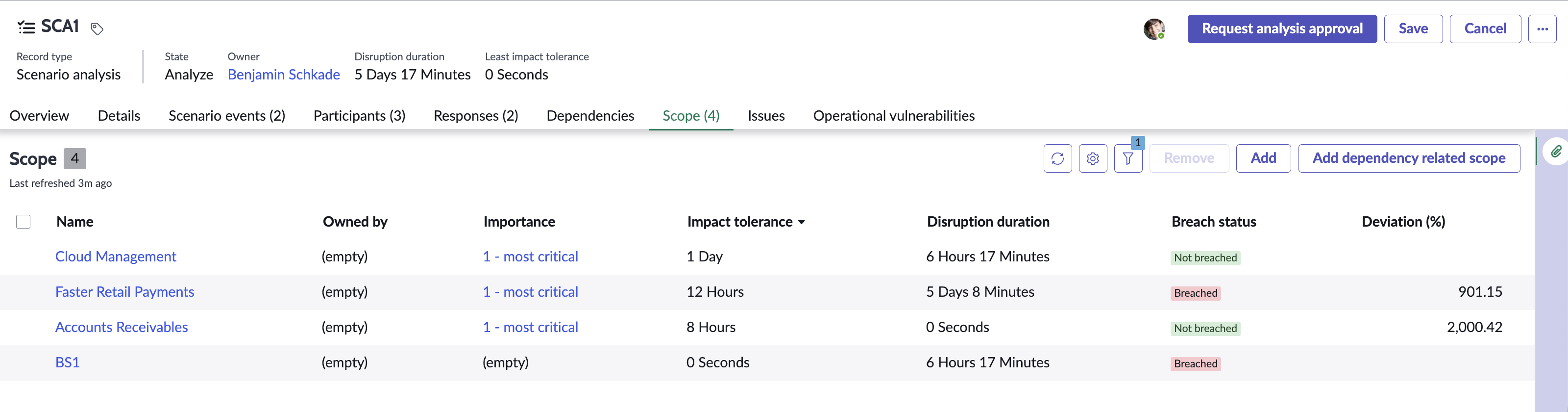Open the record list icon beside SCA1
The width and height of the screenshot is (1568, 412).
26,27
